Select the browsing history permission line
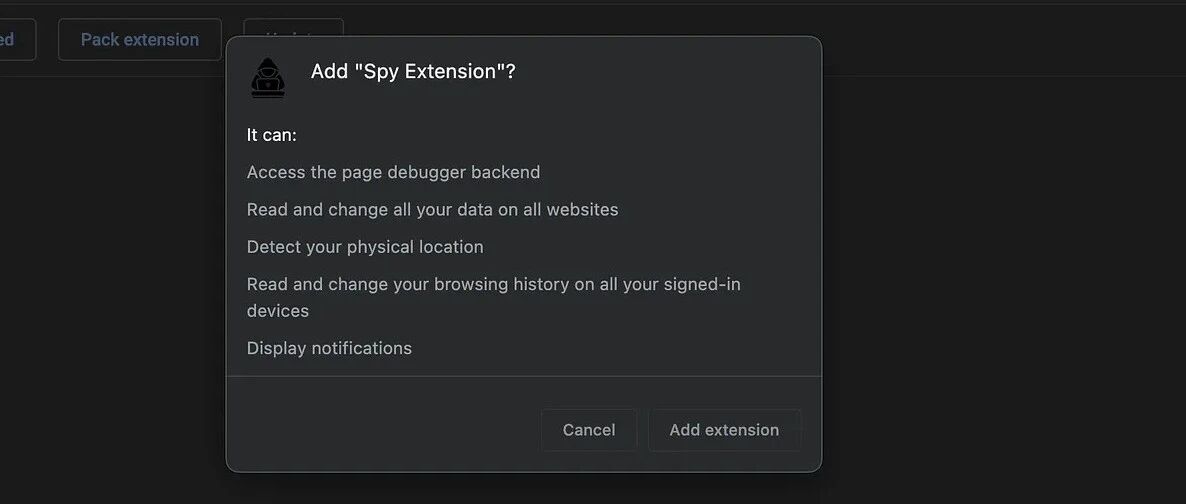Viewport: 1186px width, 504px height. tap(494, 297)
